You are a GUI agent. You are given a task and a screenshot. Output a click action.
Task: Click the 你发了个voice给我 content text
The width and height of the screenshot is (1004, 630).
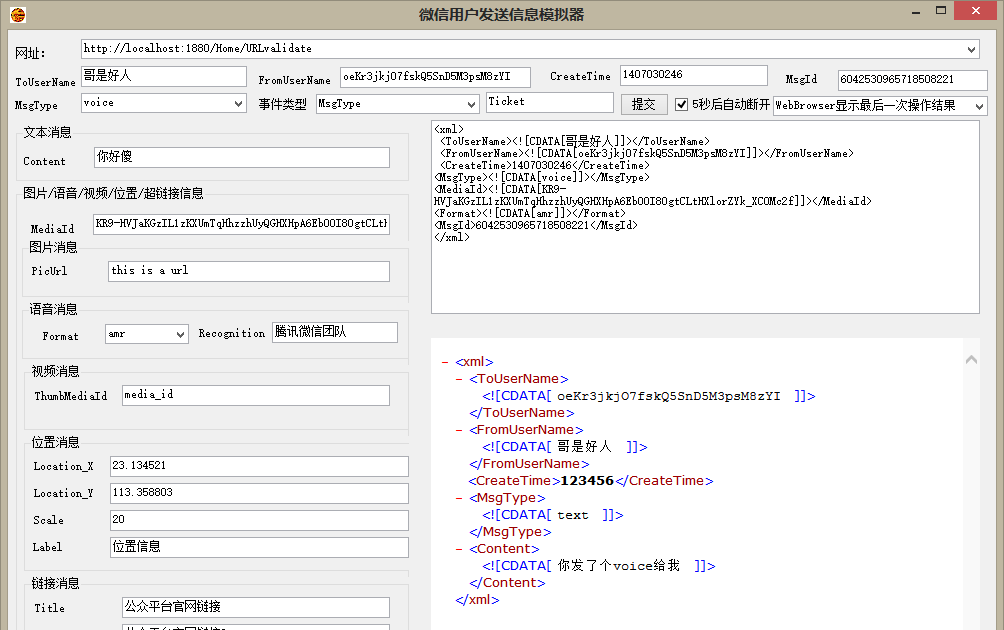click(x=619, y=566)
